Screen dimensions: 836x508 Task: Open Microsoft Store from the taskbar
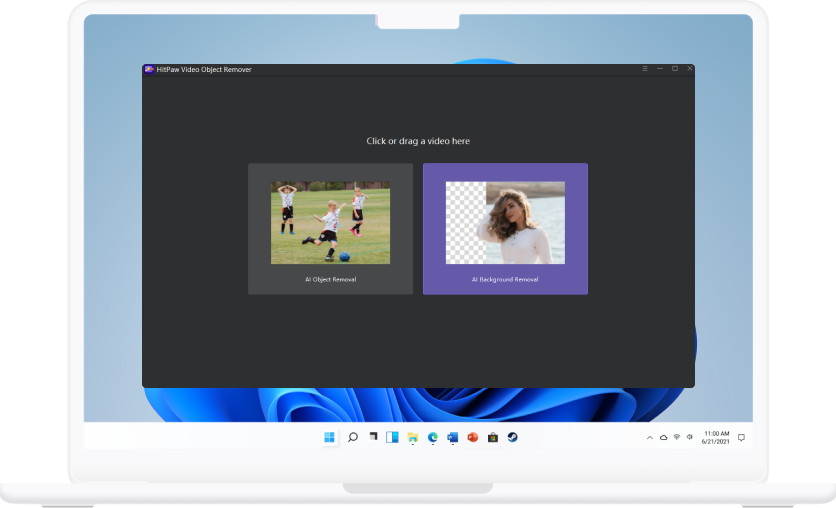(492, 437)
